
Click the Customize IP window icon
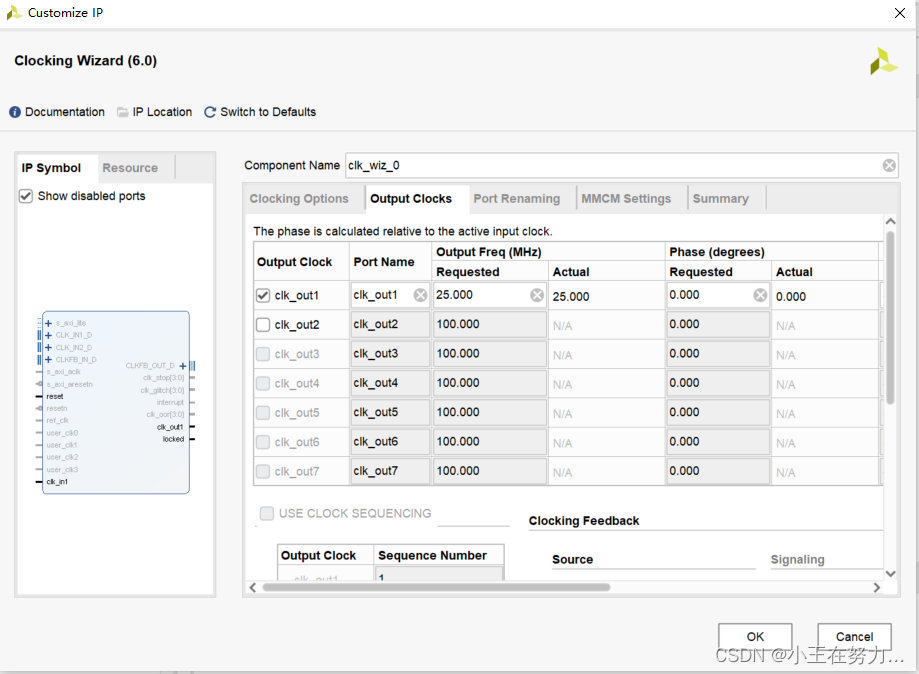(x=14, y=12)
